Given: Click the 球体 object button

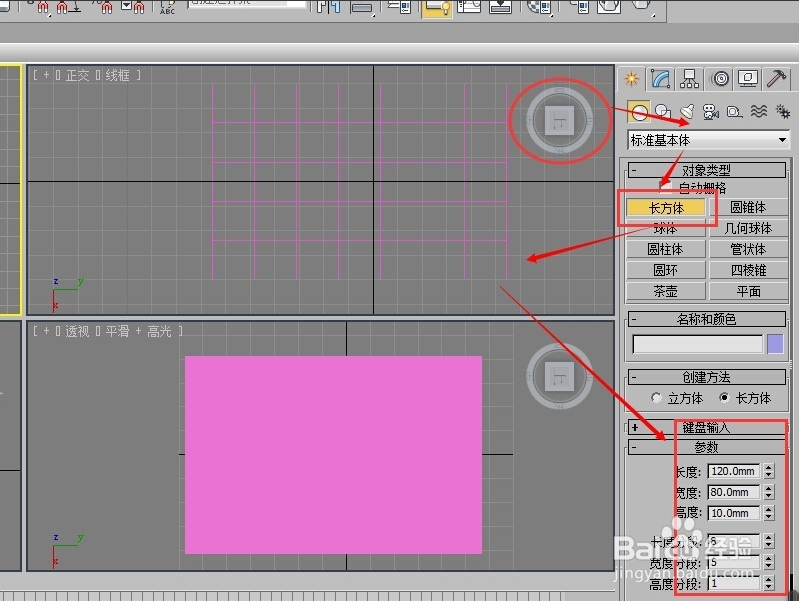Looking at the screenshot, I should pos(665,228).
